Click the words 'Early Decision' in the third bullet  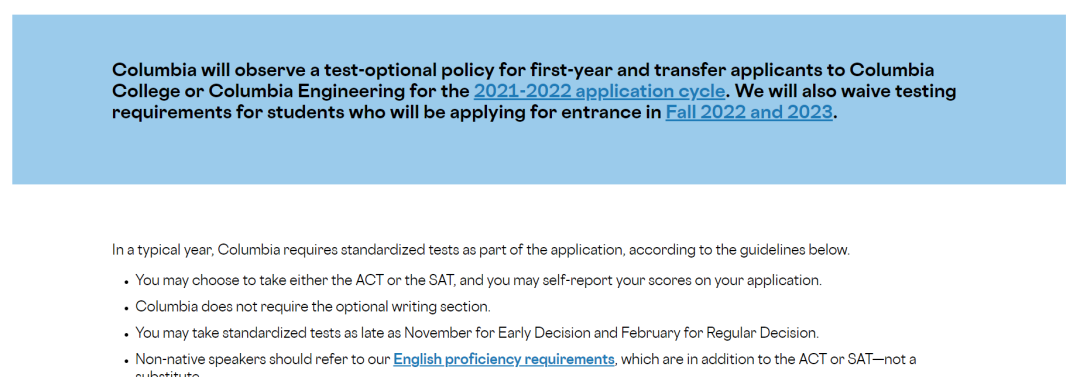(x=543, y=333)
